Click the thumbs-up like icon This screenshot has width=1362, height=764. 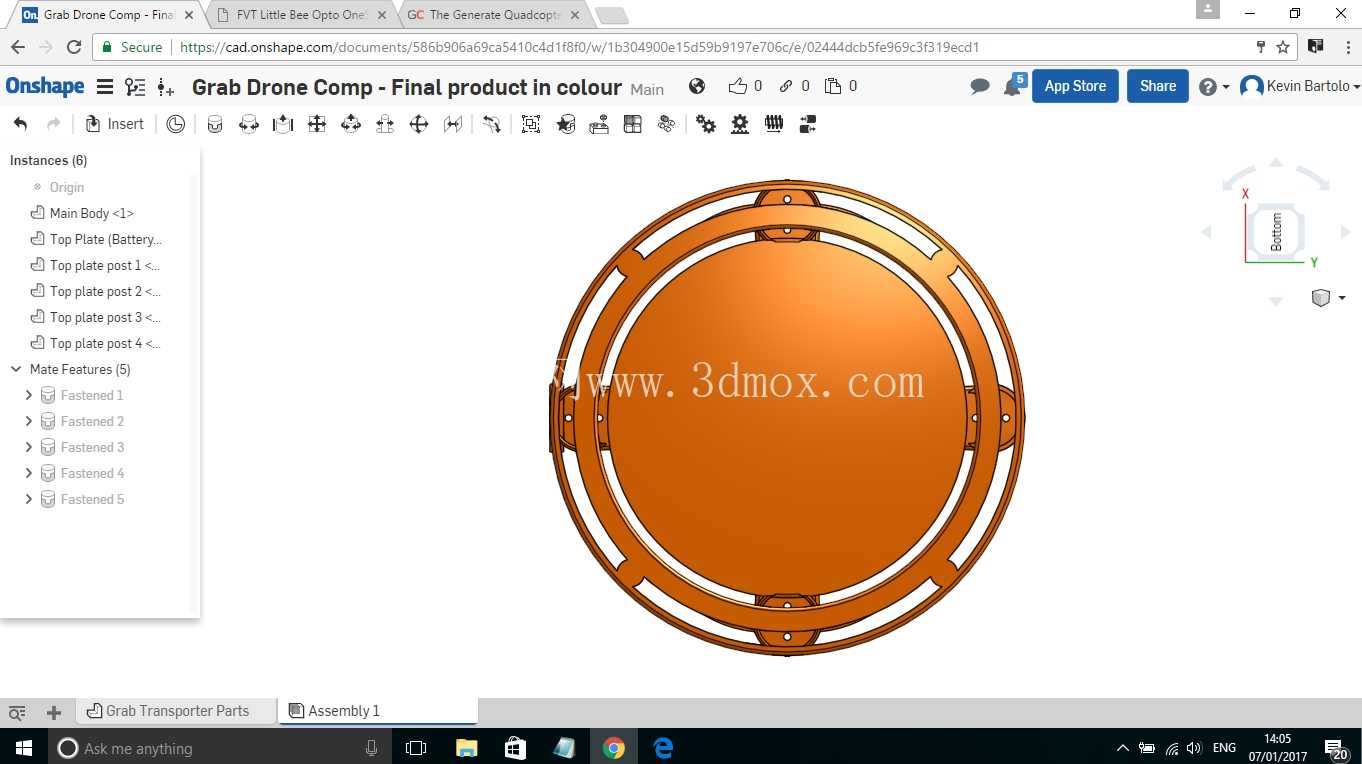click(x=738, y=86)
